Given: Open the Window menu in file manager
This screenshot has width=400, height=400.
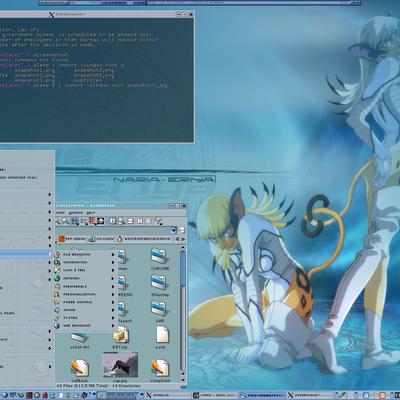Looking at the screenshot, I should [76, 213].
